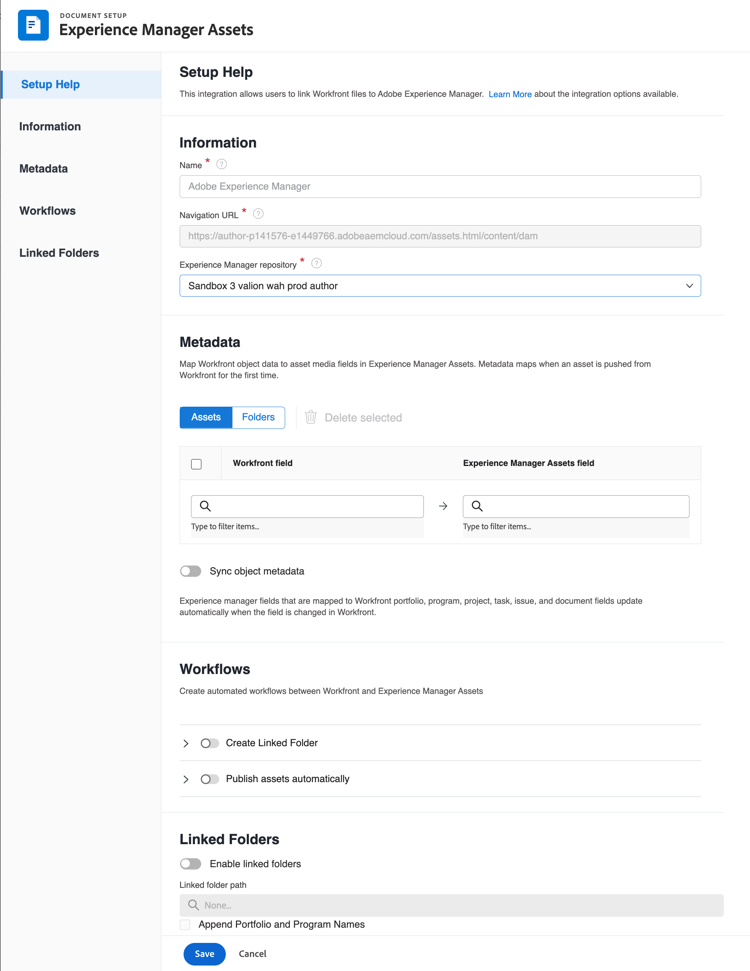The height and width of the screenshot is (971, 750).
Task: Expand the Create Linked Folder section
Action: coord(186,744)
